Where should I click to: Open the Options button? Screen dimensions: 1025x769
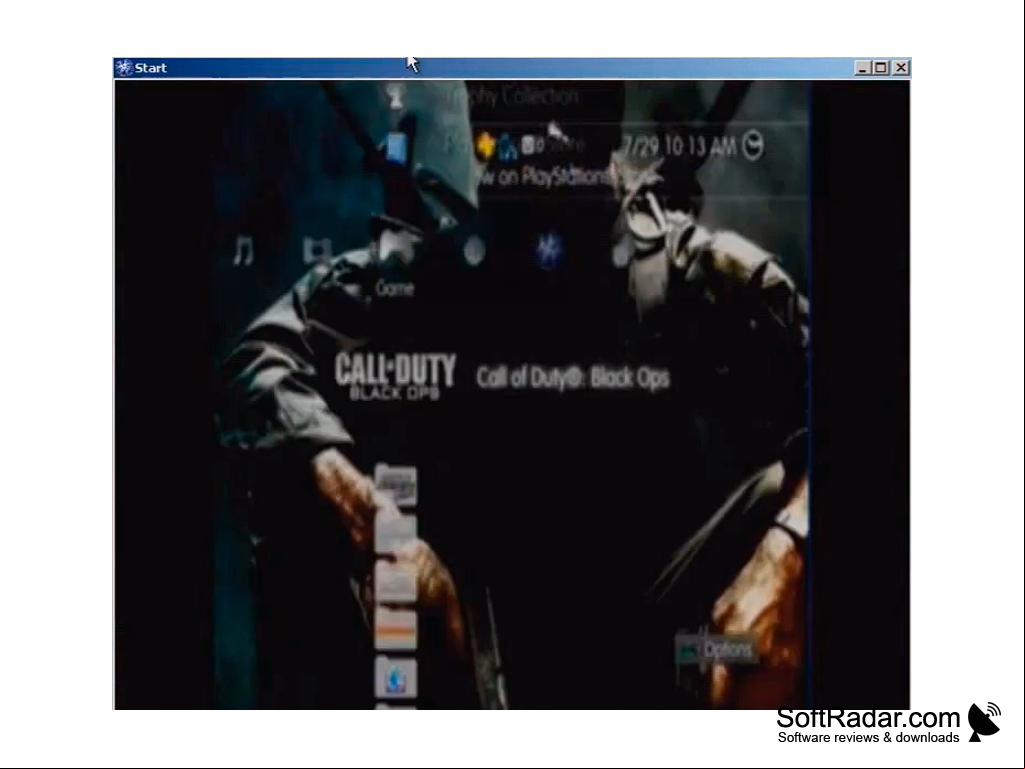click(717, 649)
